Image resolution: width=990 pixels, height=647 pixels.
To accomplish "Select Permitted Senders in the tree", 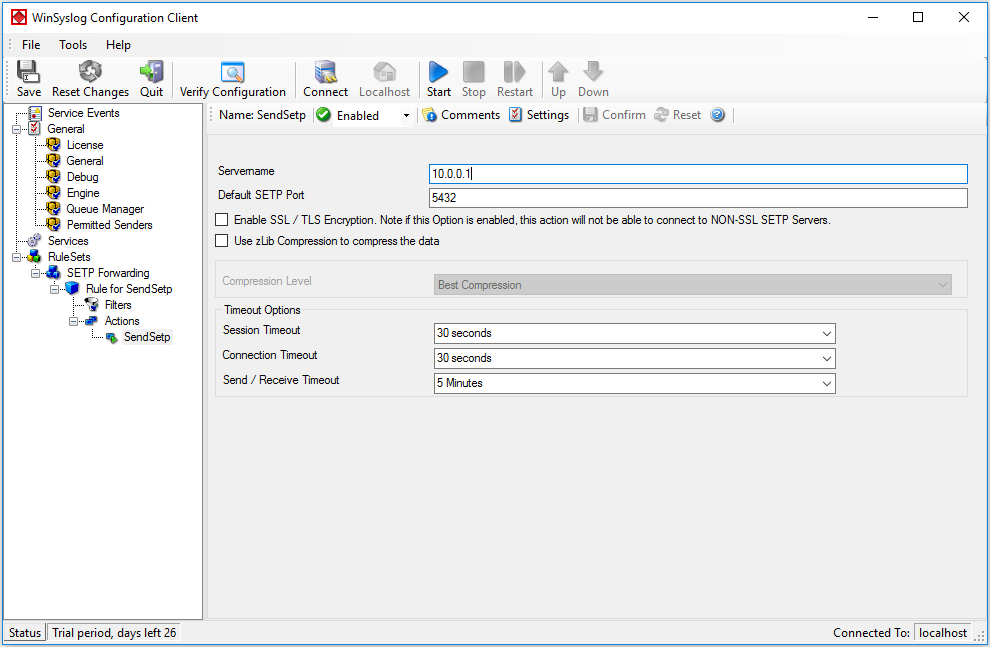I will (x=109, y=225).
